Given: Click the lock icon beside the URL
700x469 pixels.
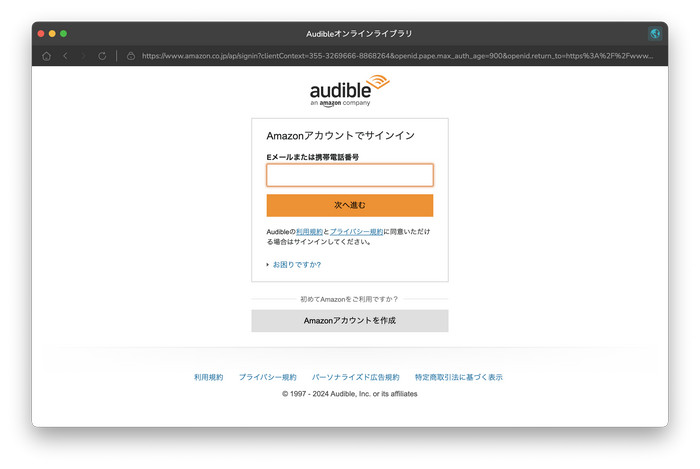Looking at the screenshot, I should (131, 56).
